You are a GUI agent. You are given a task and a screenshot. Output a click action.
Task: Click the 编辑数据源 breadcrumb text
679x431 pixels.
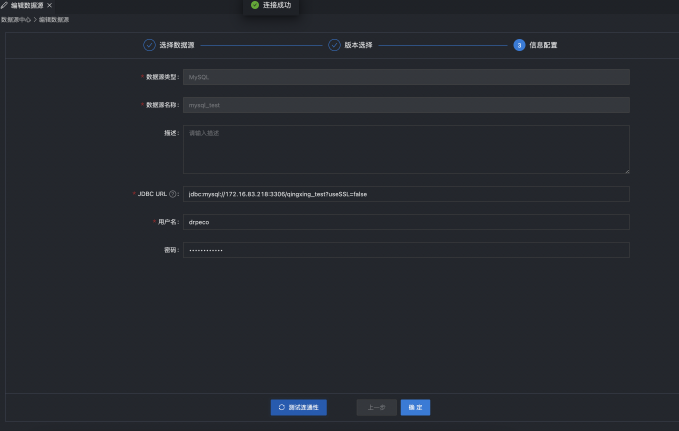pos(54,19)
